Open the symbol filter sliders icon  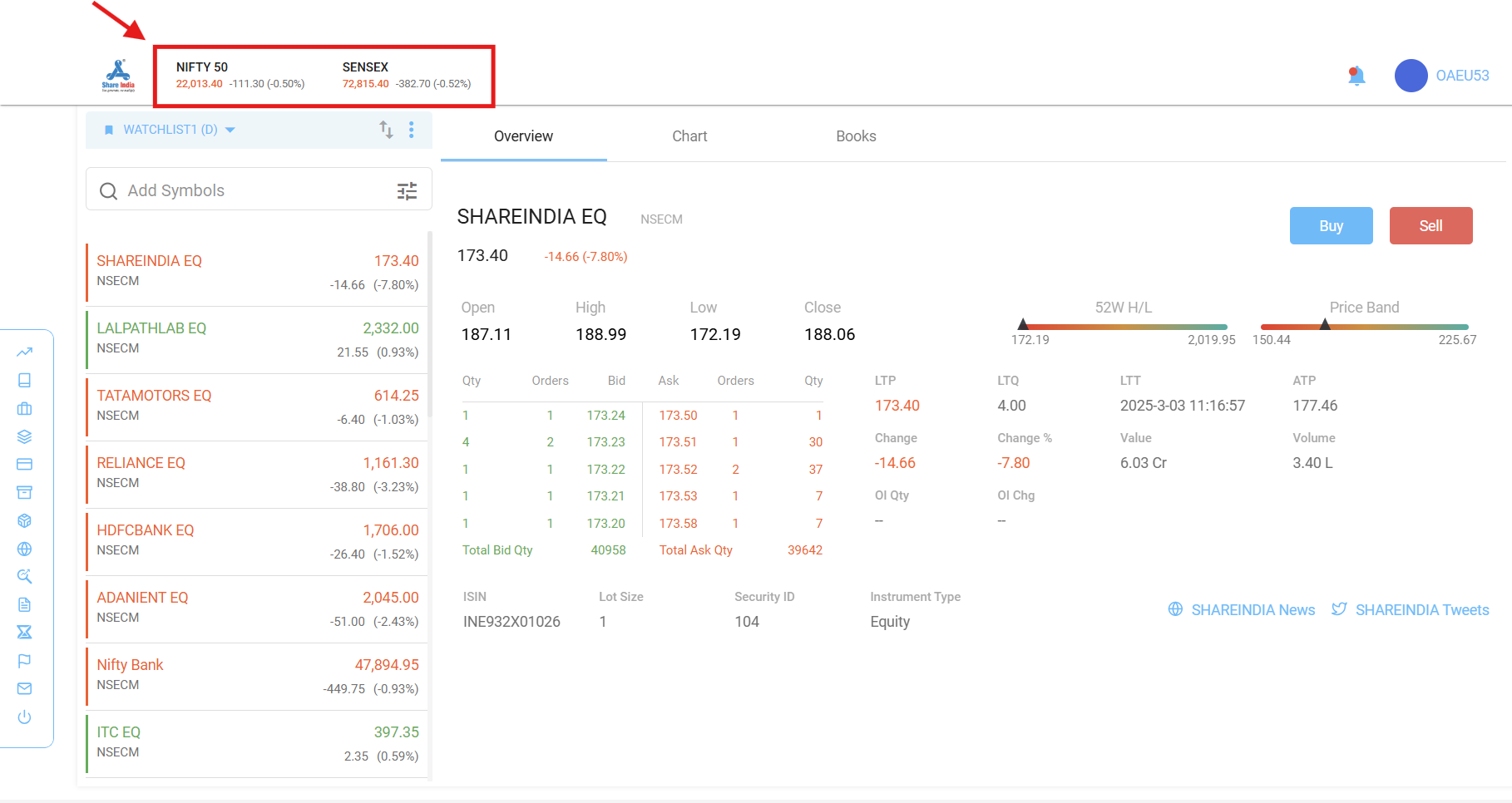[x=407, y=191]
